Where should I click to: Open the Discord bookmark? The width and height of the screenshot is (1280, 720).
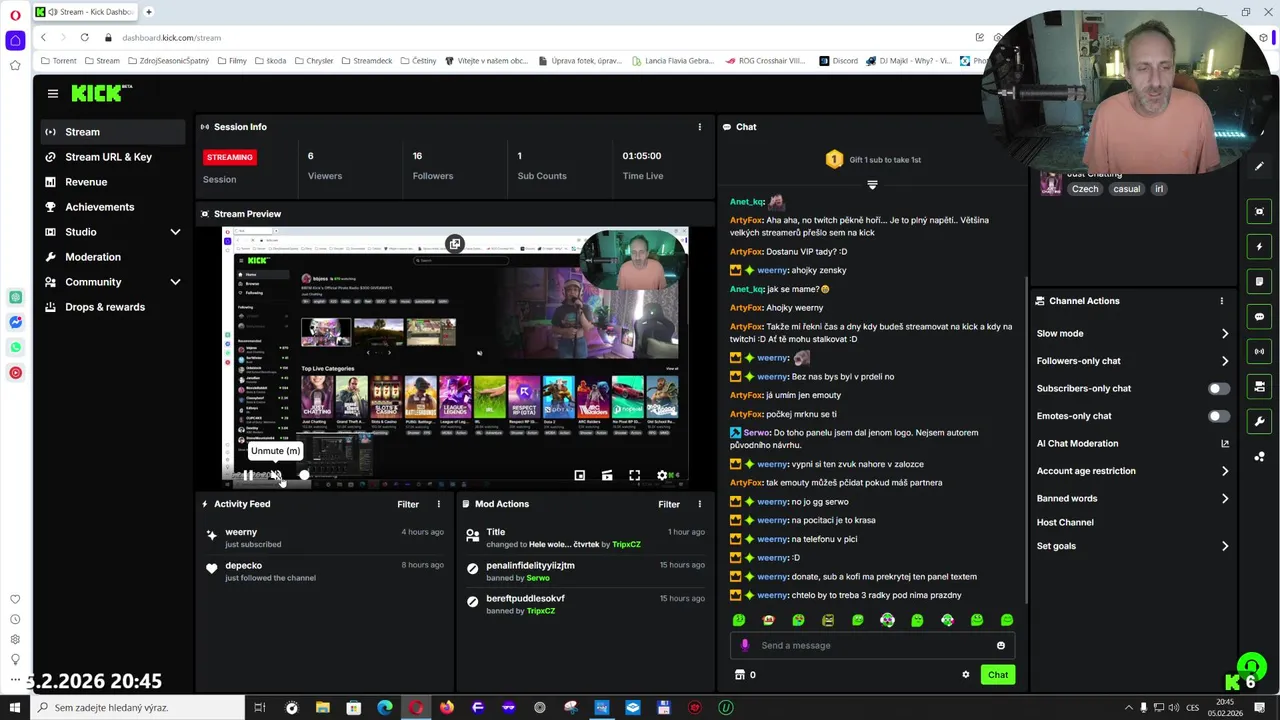(838, 61)
